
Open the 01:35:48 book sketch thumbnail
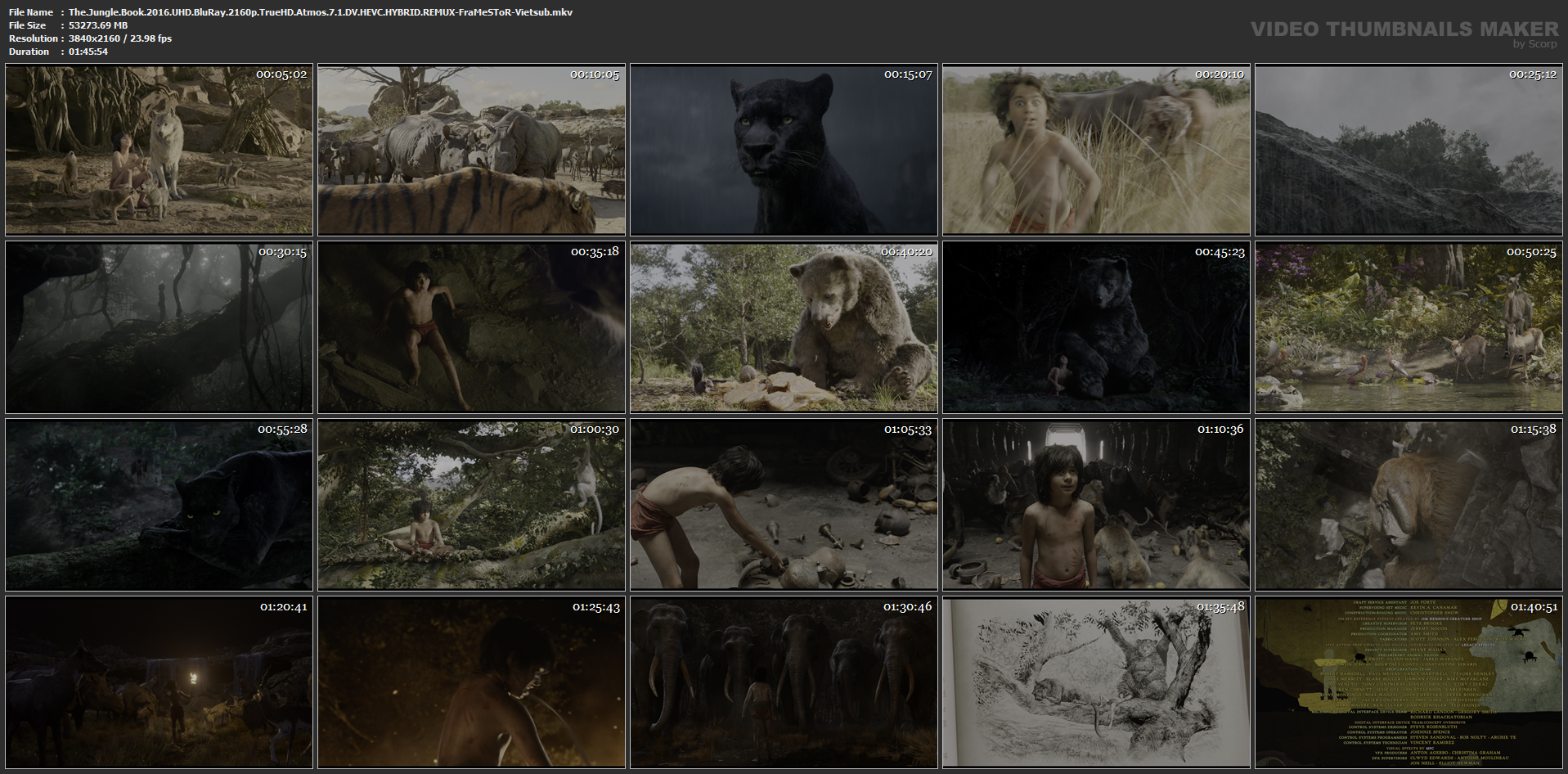point(1096,682)
